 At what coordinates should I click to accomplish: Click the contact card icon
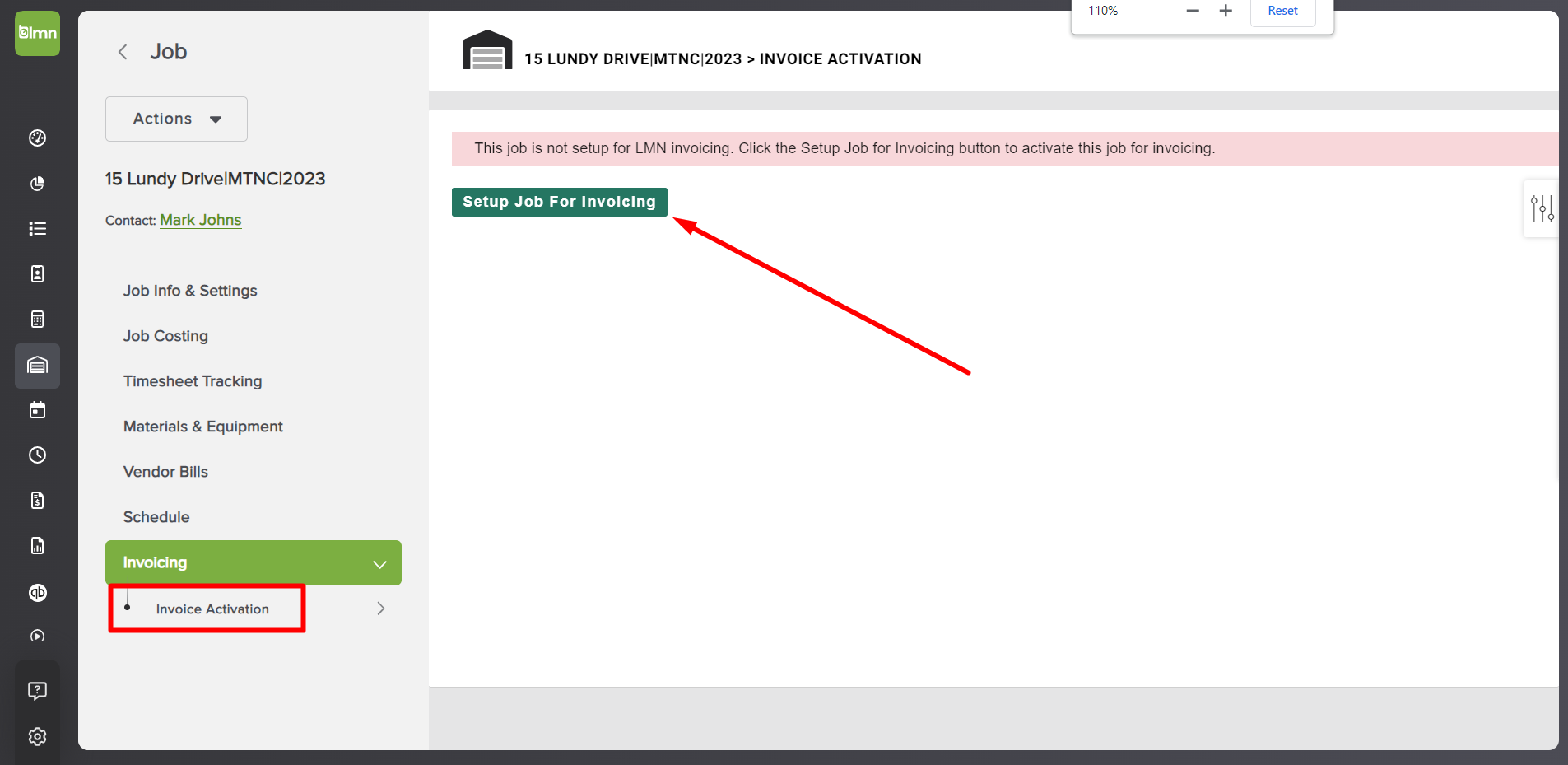[37, 273]
